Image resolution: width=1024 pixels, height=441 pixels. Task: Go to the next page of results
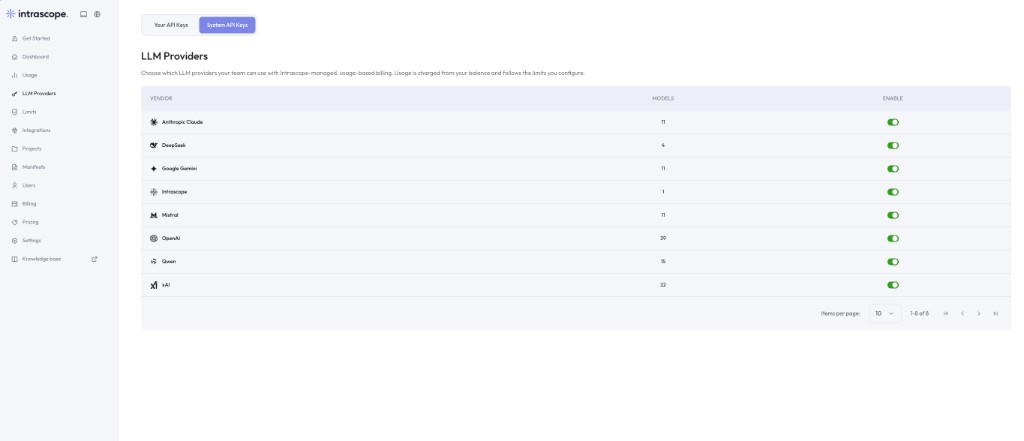[978, 314]
